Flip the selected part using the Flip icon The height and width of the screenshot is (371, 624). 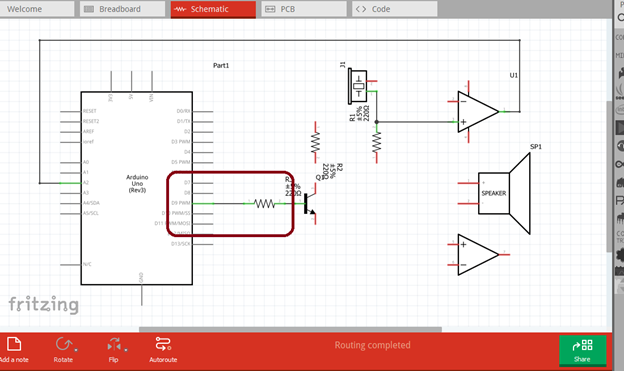(114, 344)
